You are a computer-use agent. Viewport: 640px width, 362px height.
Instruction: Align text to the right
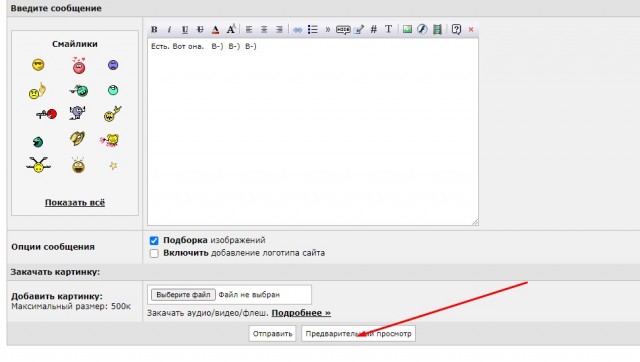pyautogui.click(x=279, y=29)
